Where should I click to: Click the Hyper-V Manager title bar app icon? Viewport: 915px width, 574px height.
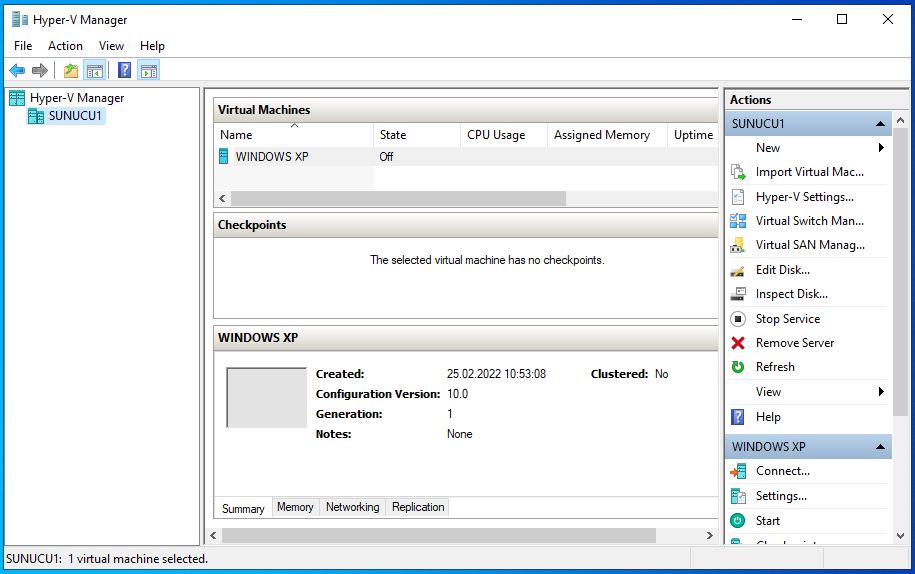(20, 19)
